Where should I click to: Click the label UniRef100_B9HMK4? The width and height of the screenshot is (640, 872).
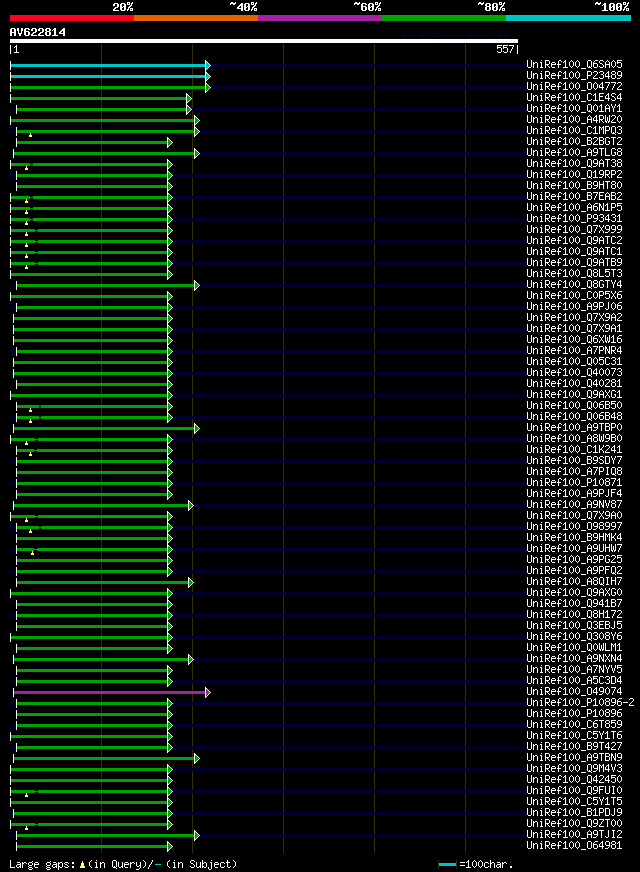click(574, 537)
